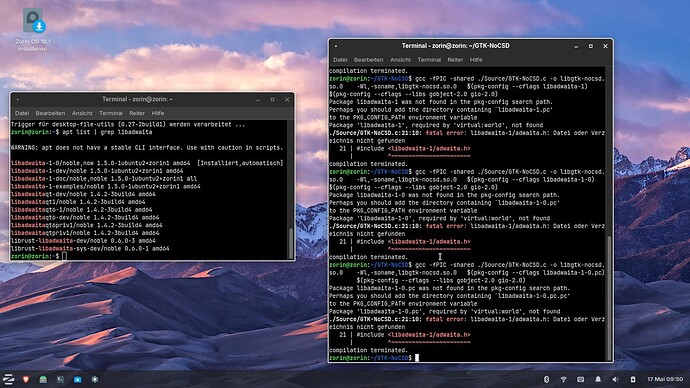Open the Software store taskbar icon

click(43, 379)
